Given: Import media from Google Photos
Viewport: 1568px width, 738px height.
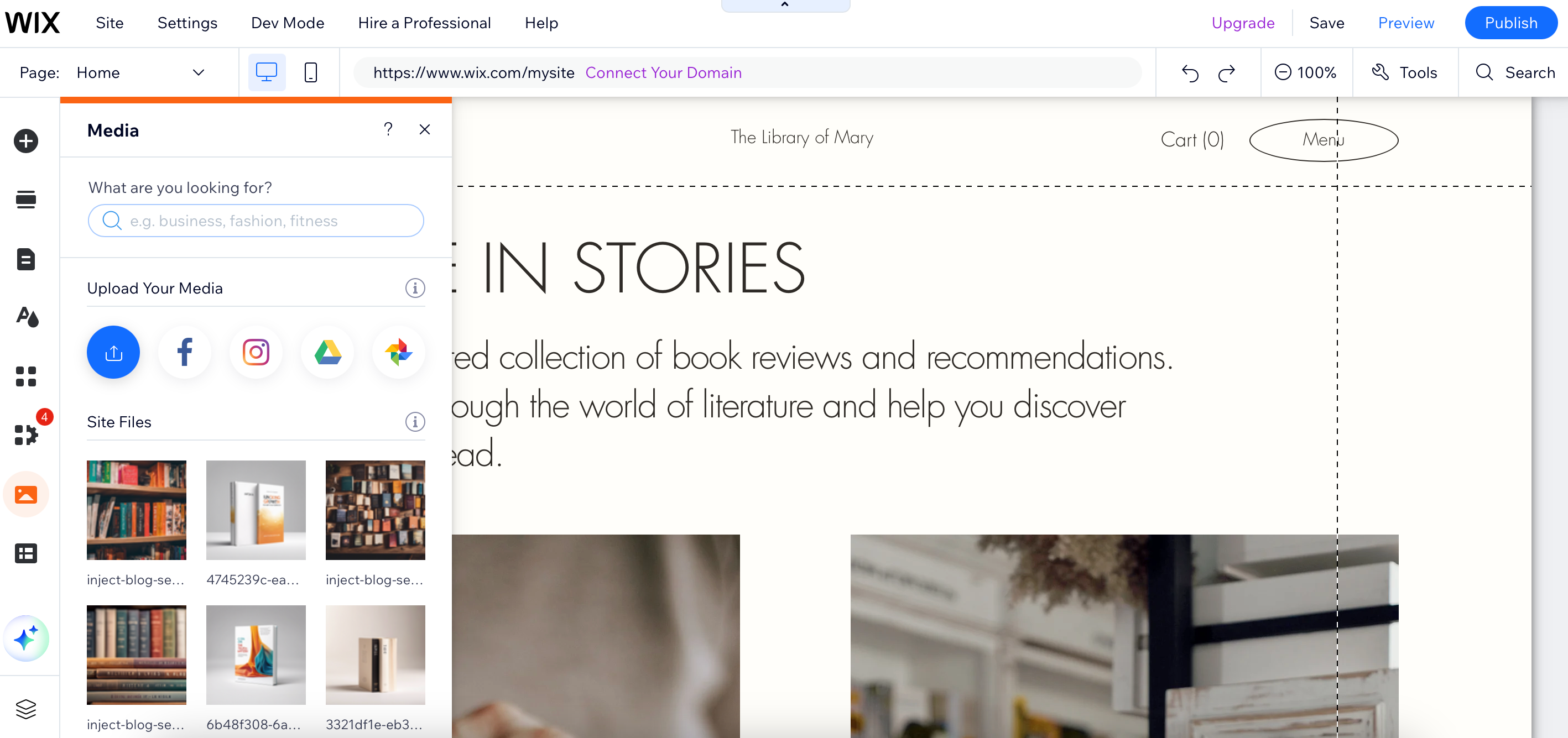Looking at the screenshot, I should pos(399,352).
